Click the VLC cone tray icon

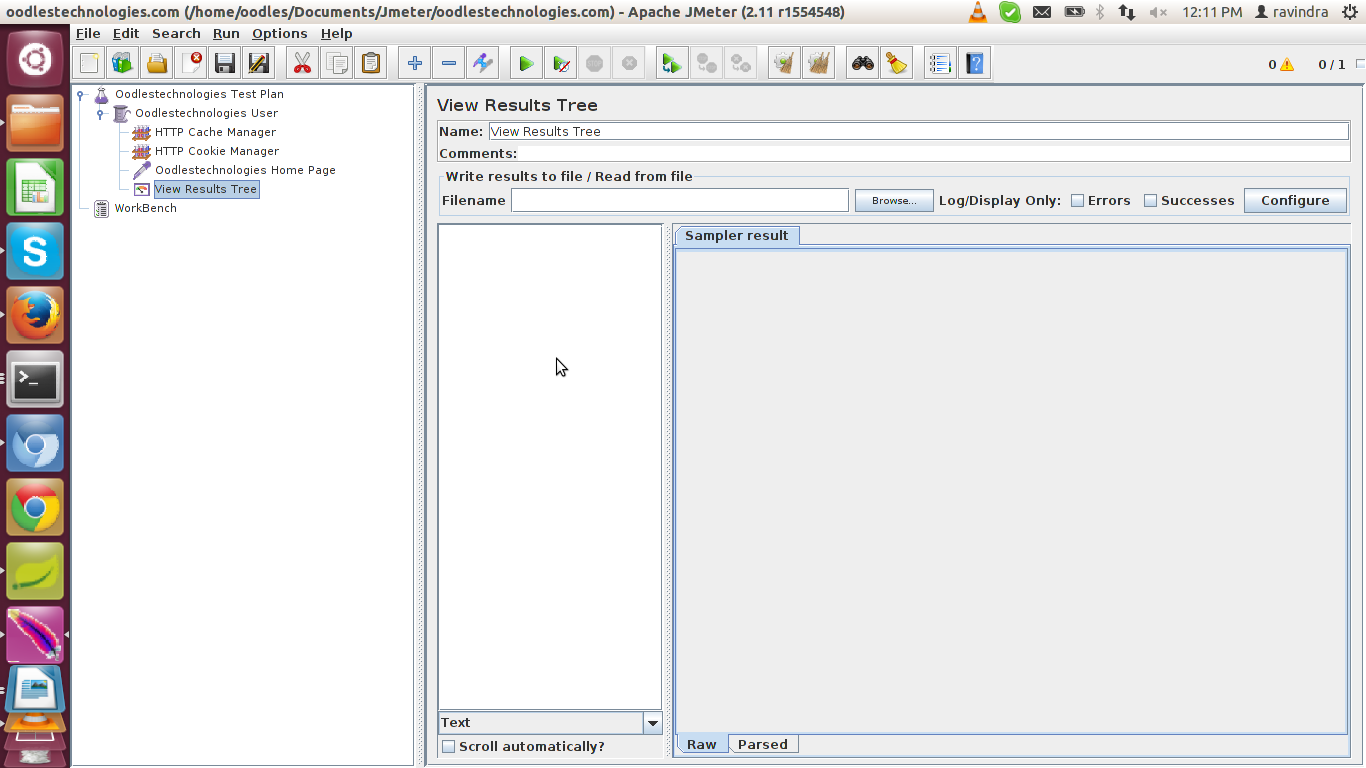click(978, 12)
